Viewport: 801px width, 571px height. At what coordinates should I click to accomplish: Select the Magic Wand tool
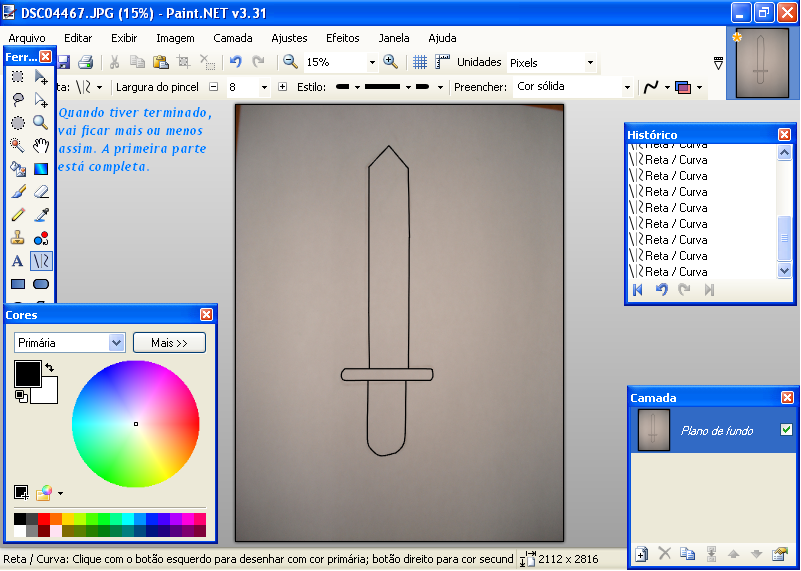17,145
